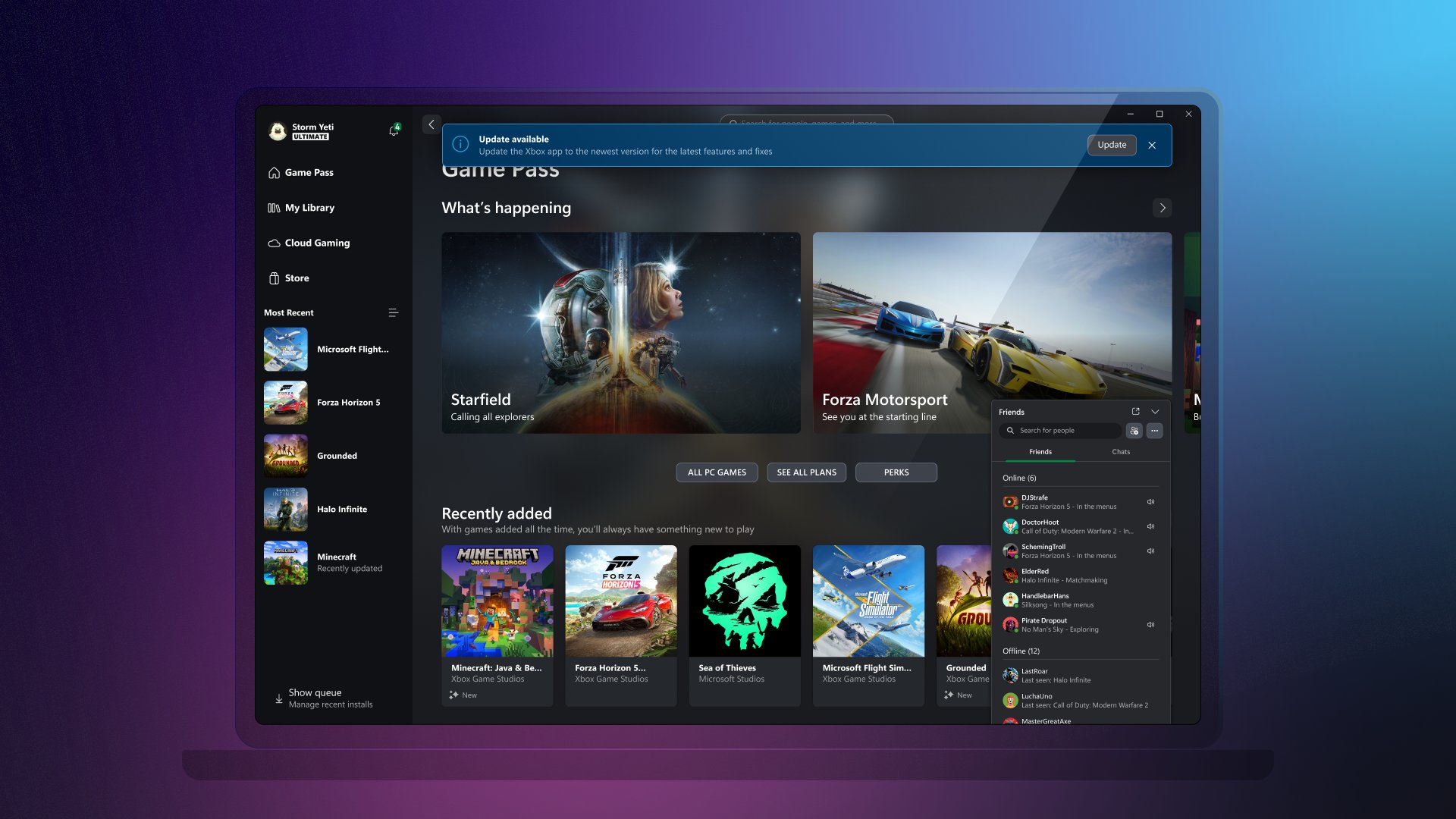The width and height of the screenshot is (1456, 819).
Task: Open the Most Recent sort menu
Action: [393, 312]
